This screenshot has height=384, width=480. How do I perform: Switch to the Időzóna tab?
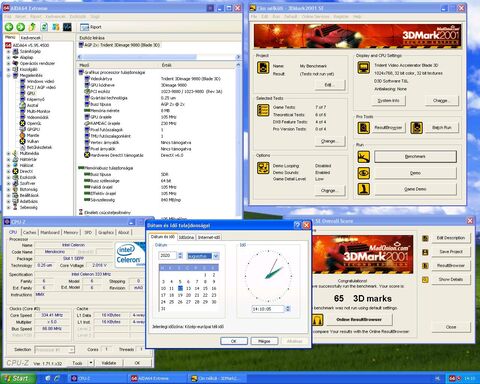tap(186, 237)
